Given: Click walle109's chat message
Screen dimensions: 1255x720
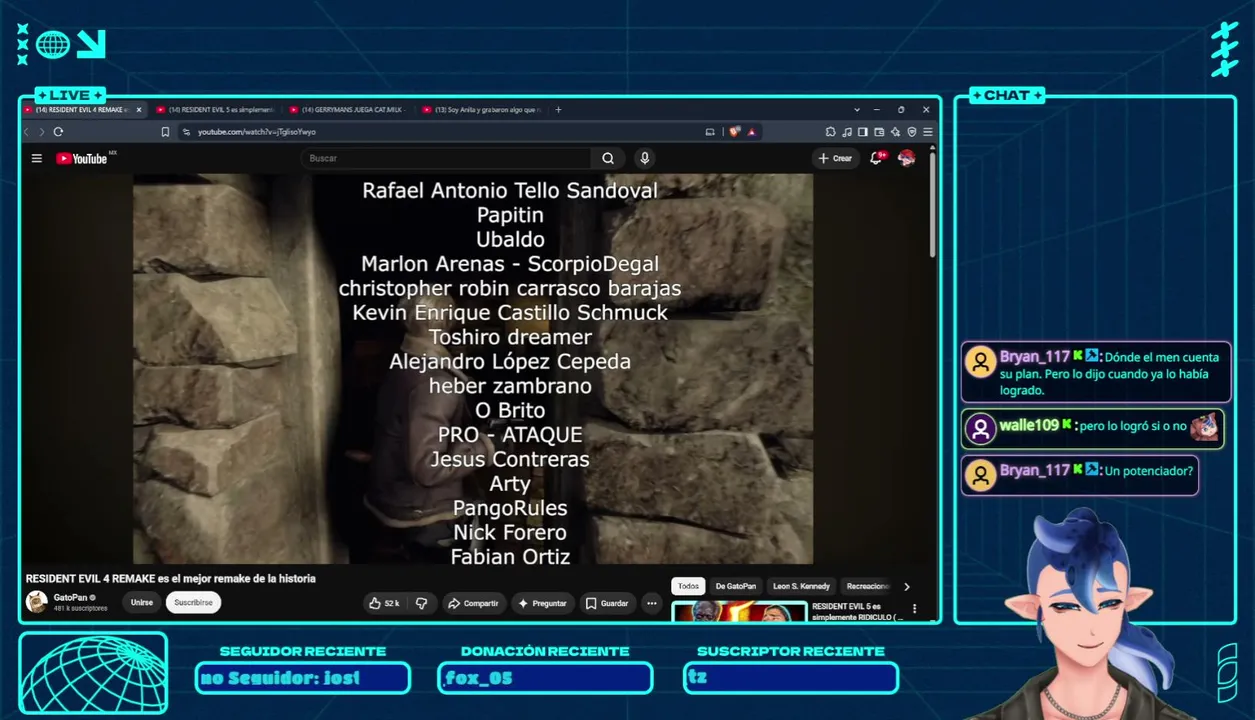Looking at the screenshot, I should pos(1092,428).
